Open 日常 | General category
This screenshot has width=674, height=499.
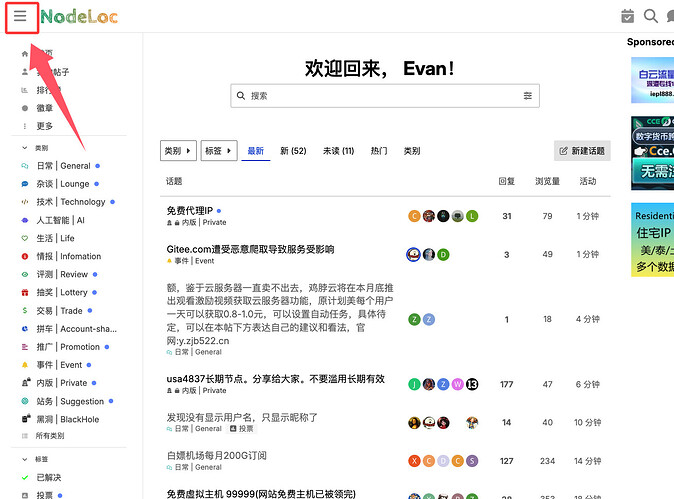coord(63,166)
